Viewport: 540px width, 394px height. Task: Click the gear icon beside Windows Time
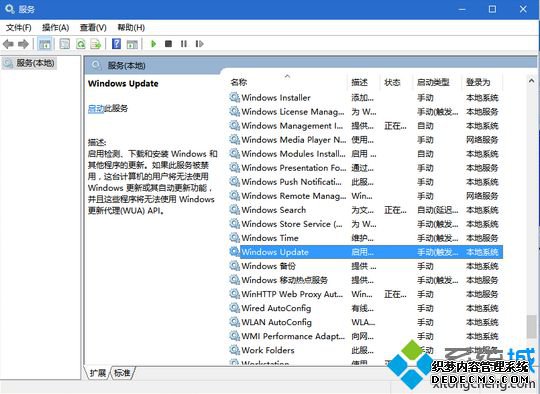click(x=235, y=238)
